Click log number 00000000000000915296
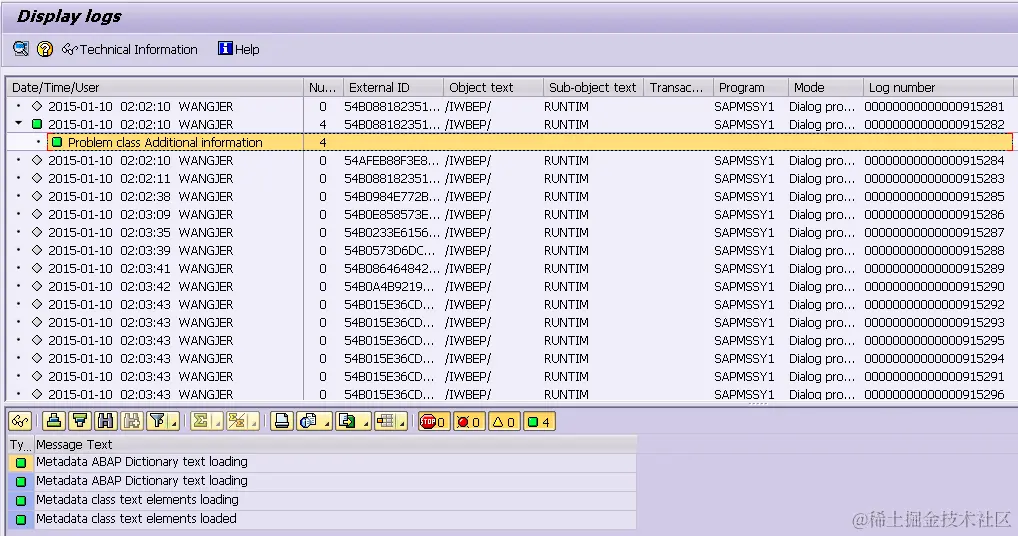Viewport: 1018px width, 536px height. pos(934,394)
